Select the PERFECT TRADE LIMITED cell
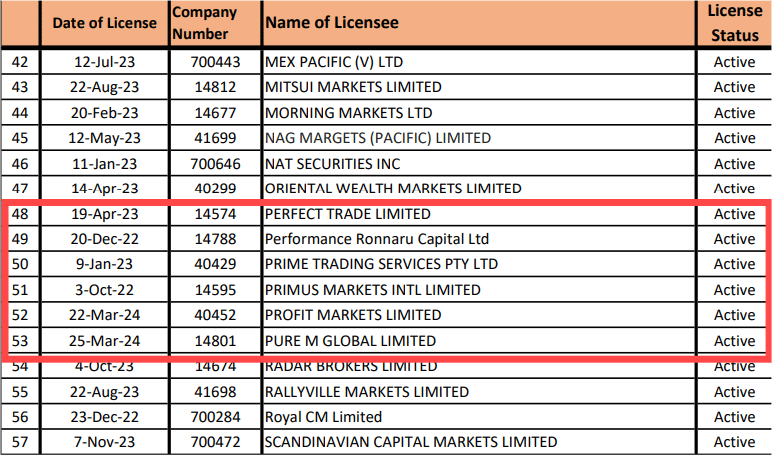 click(348, 214)
